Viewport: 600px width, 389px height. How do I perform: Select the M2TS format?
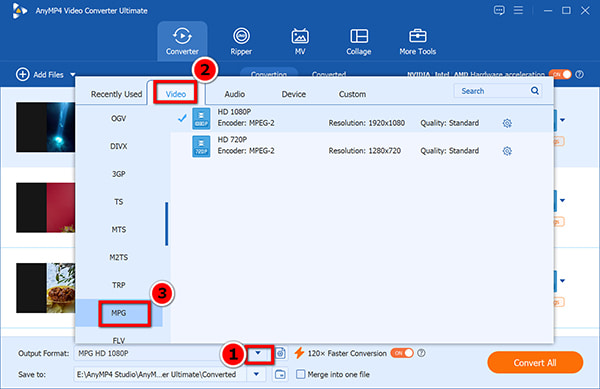click(x=119, y=257)
